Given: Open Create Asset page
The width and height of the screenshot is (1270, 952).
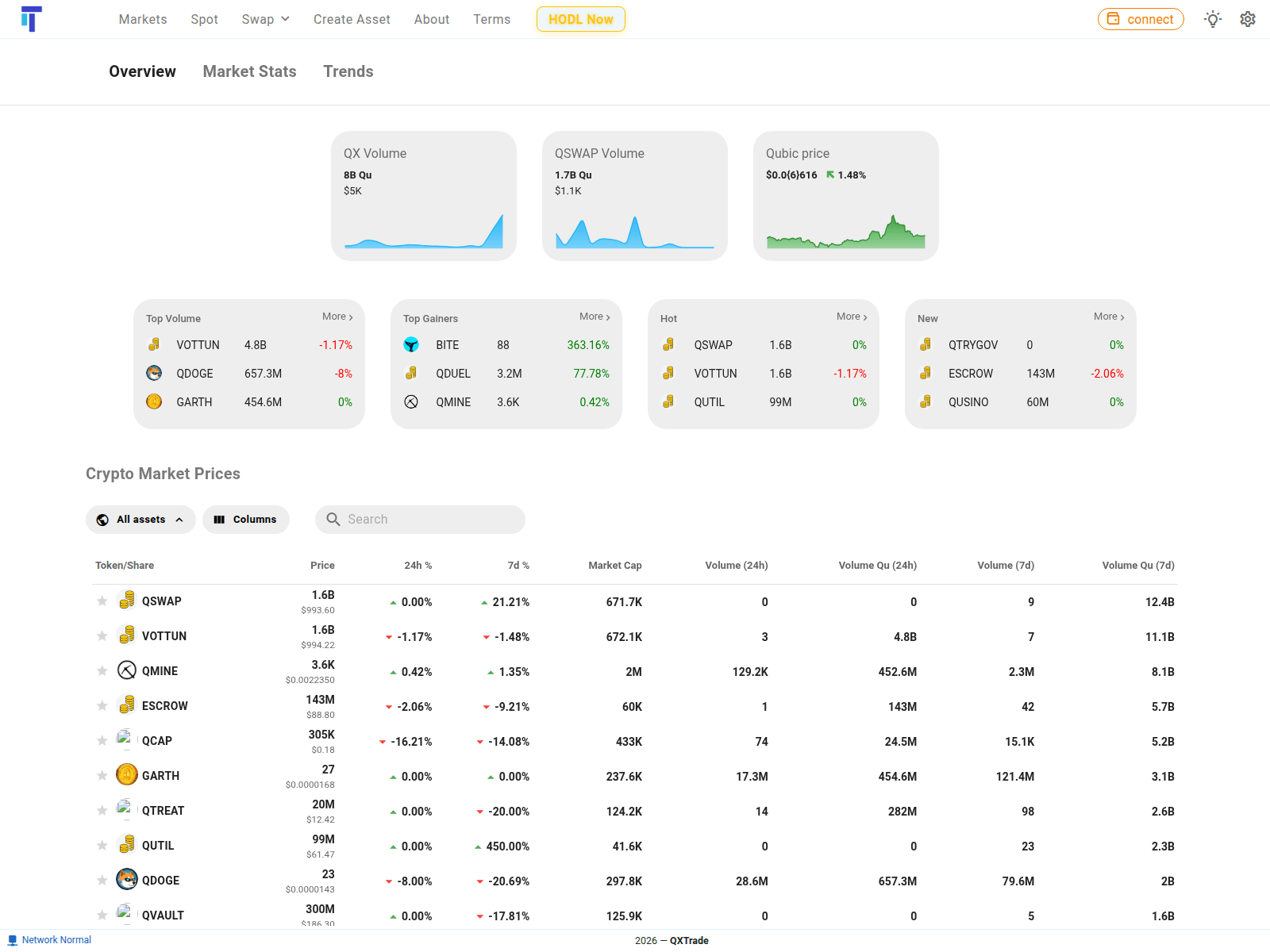Looking at the screenshot, I should coord(352,19).
